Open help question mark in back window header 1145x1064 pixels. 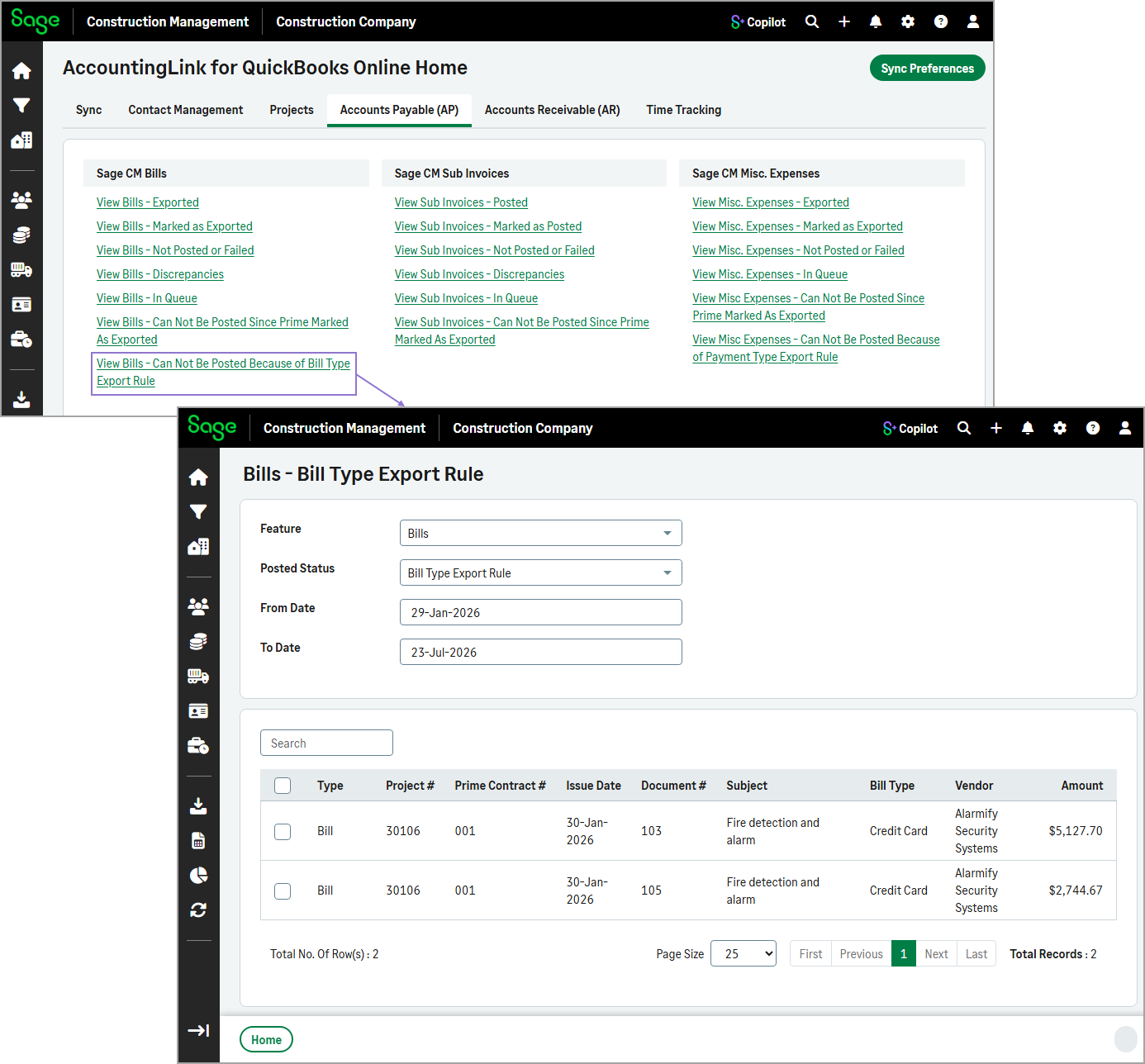point(941,21)
